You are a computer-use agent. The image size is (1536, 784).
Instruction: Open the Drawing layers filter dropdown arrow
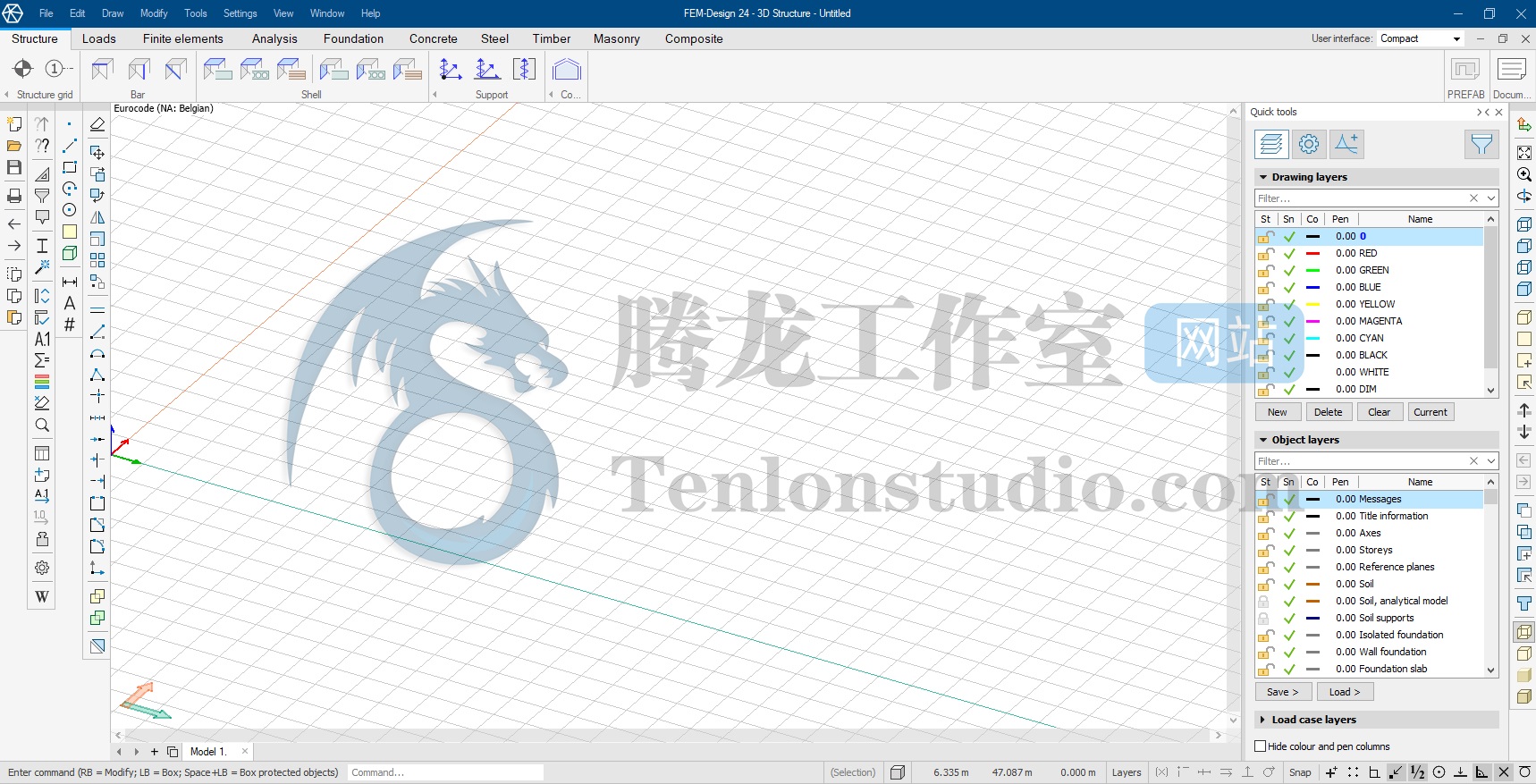(x=1490, y=198)
